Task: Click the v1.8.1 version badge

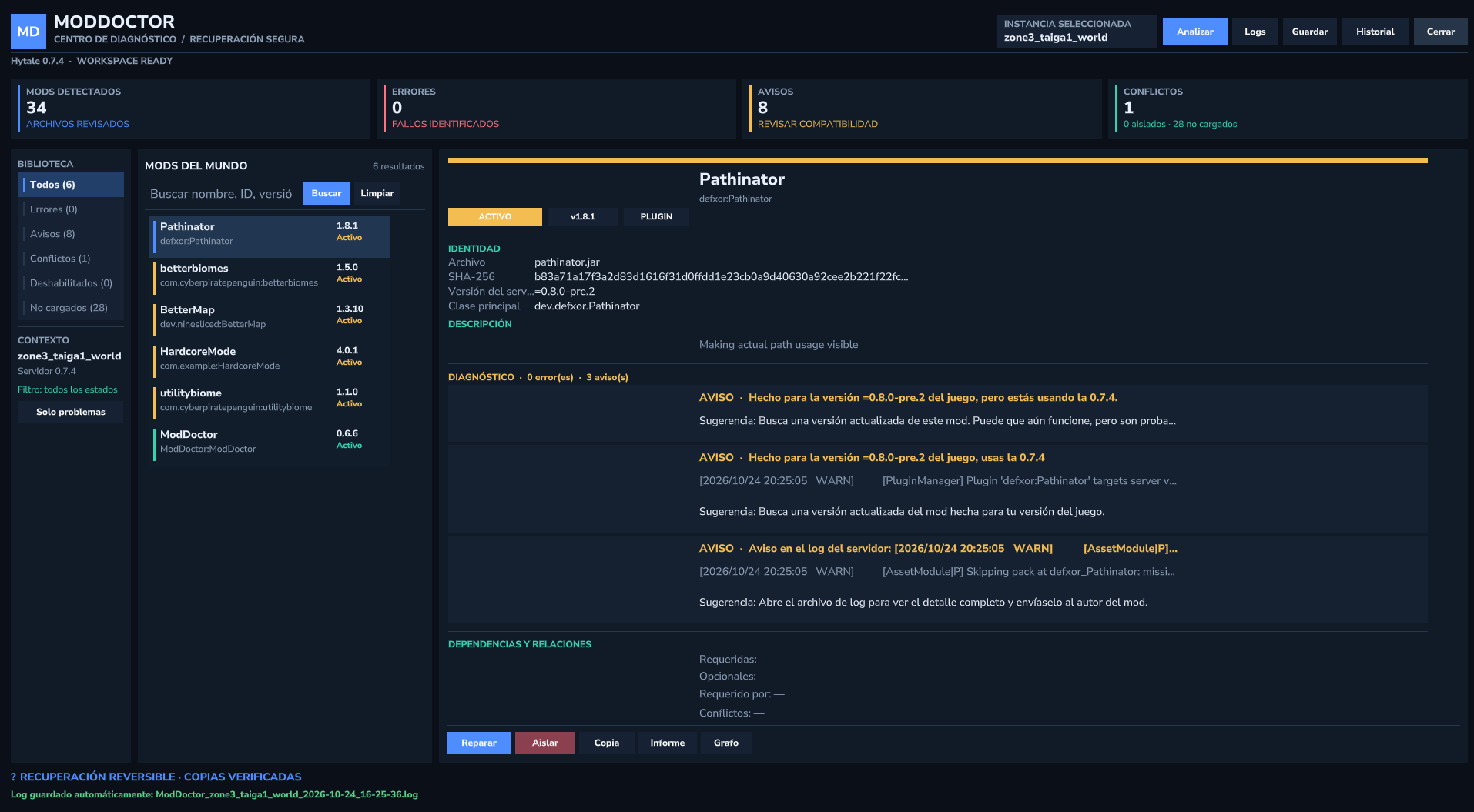Action: pos(583,217)
